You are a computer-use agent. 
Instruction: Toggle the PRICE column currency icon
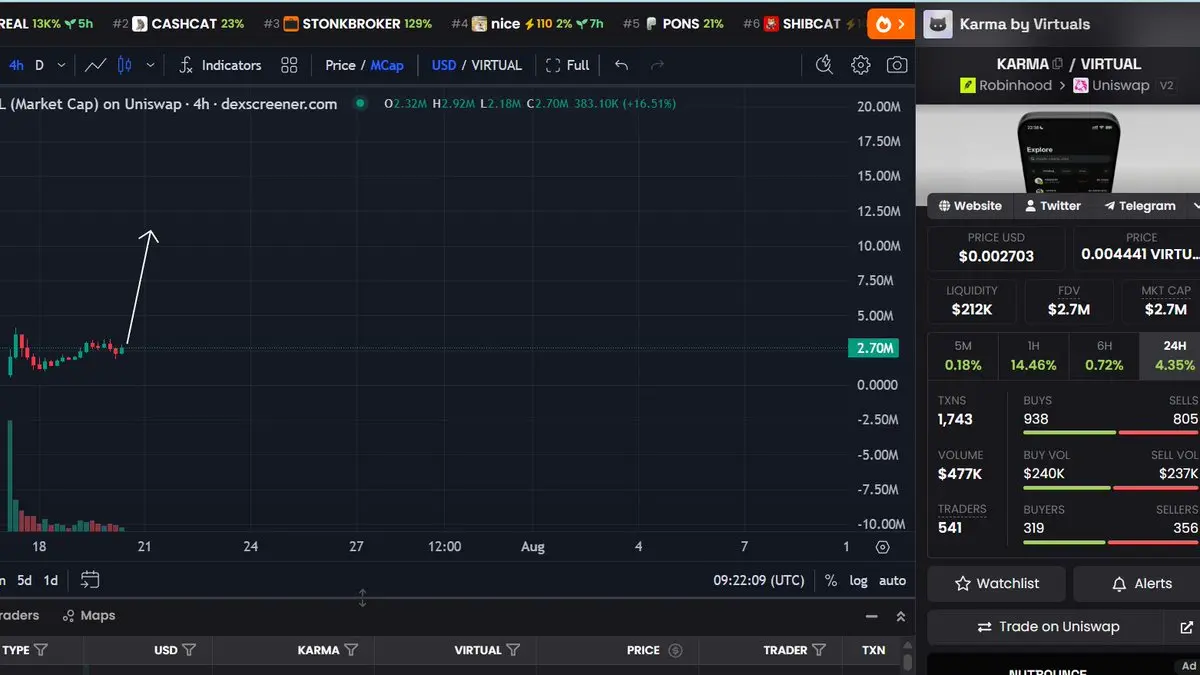(x=675, y=650)
